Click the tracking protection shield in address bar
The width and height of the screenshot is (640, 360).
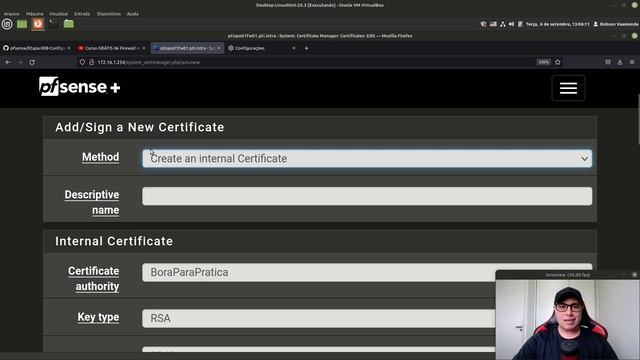82,62
